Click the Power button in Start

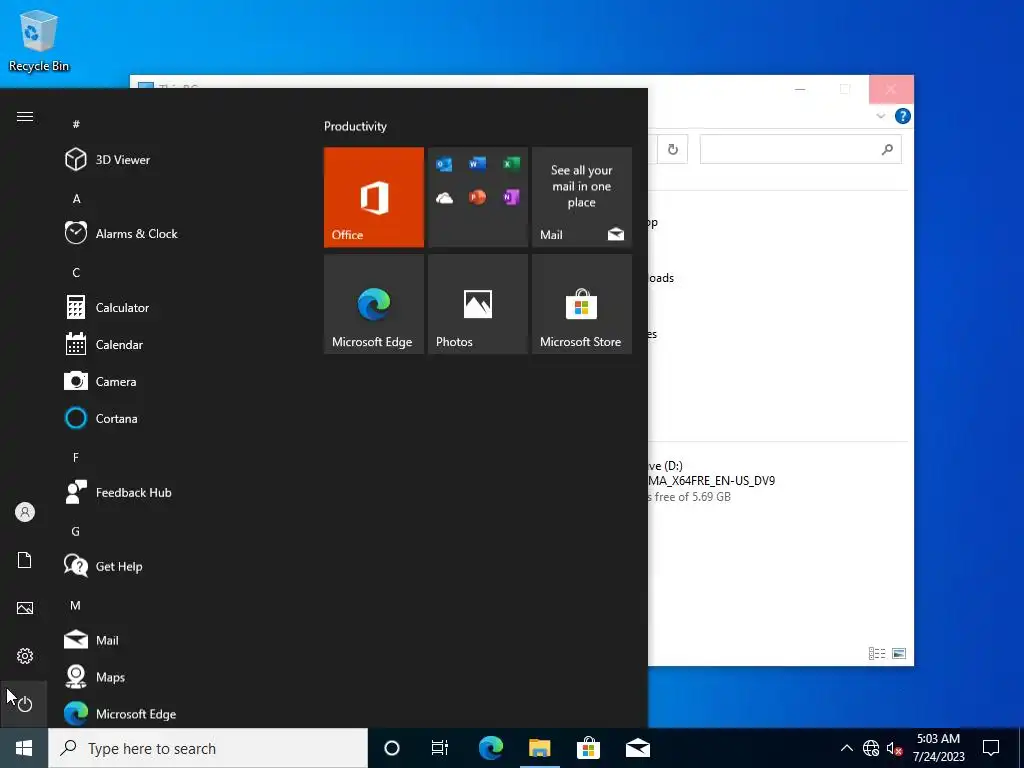pyautogui.click(x=25, y=704)
